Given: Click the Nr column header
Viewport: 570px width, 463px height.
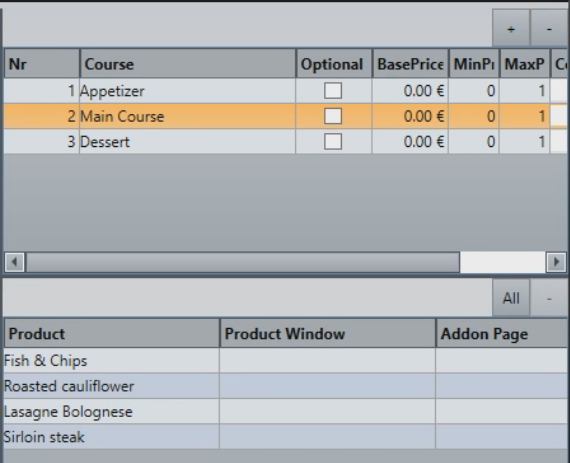Looking at the screenshot, I should 42,64.
